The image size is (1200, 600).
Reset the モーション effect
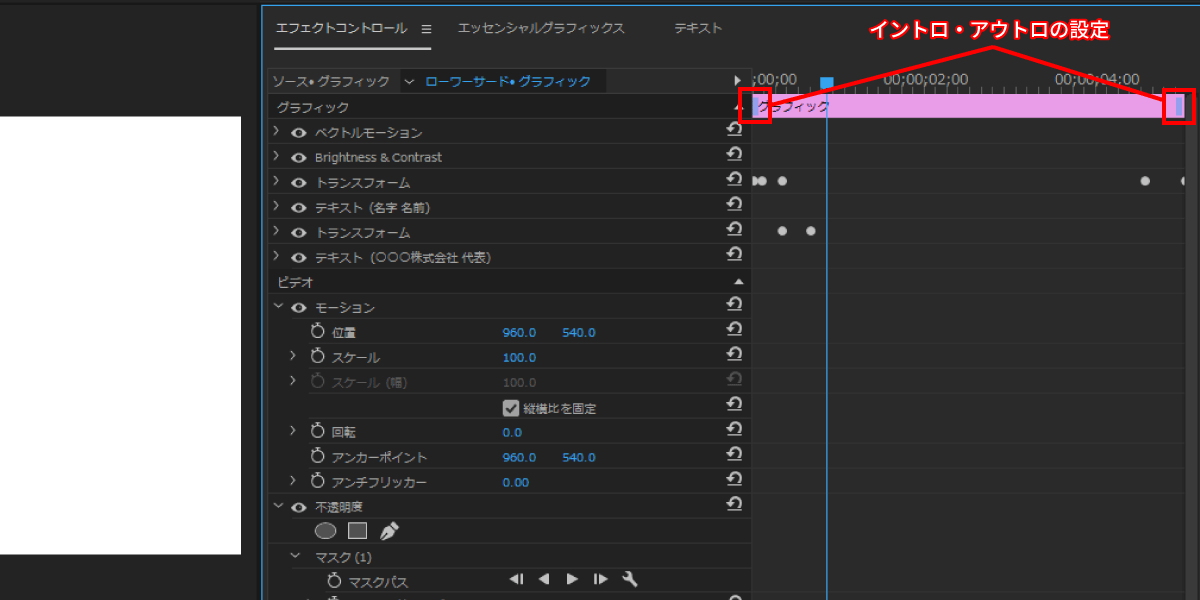tap(734, 305)
